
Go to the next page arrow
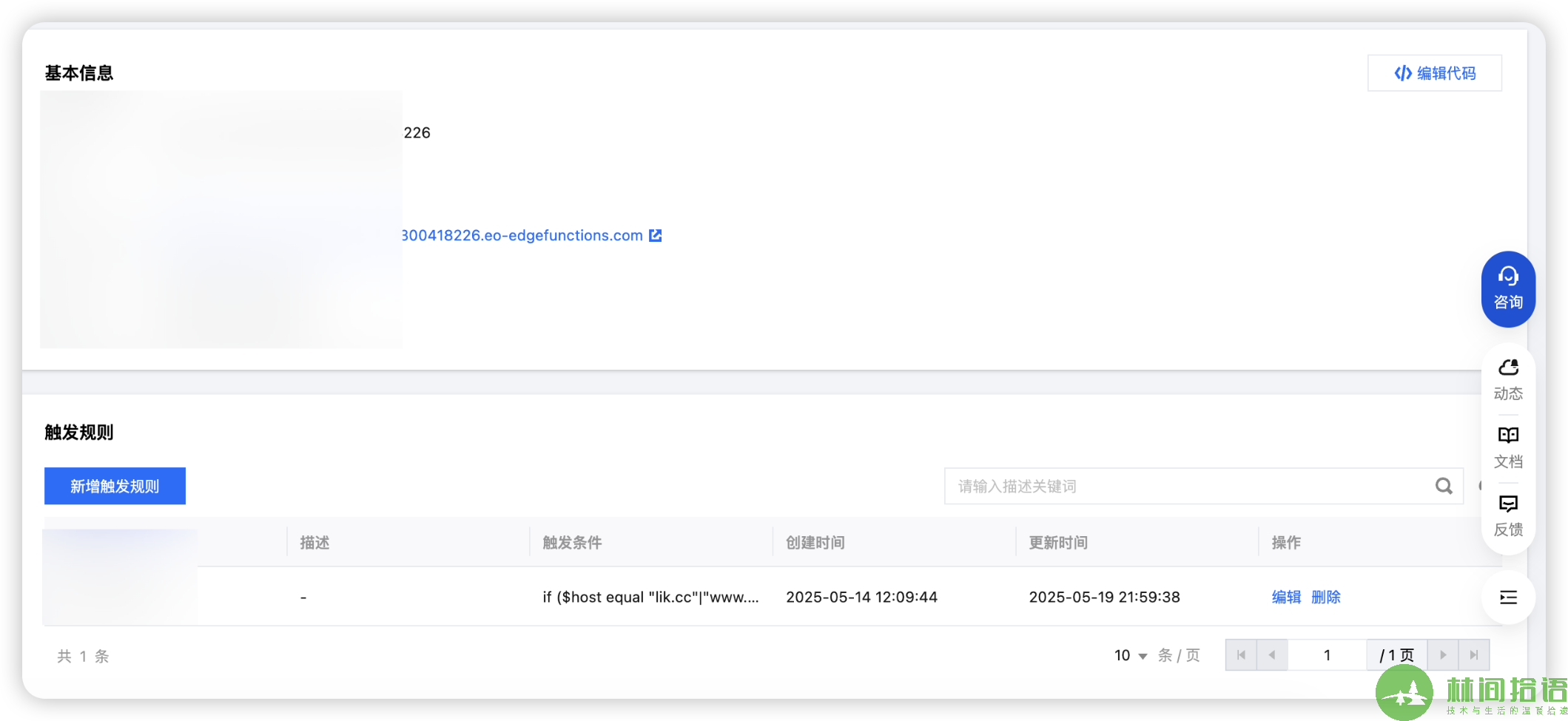pos(1443,655)
